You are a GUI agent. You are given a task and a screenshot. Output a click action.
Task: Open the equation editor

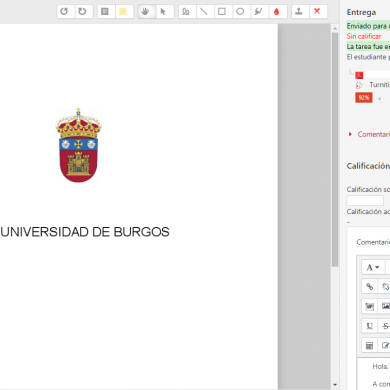(x=370, y=346)
